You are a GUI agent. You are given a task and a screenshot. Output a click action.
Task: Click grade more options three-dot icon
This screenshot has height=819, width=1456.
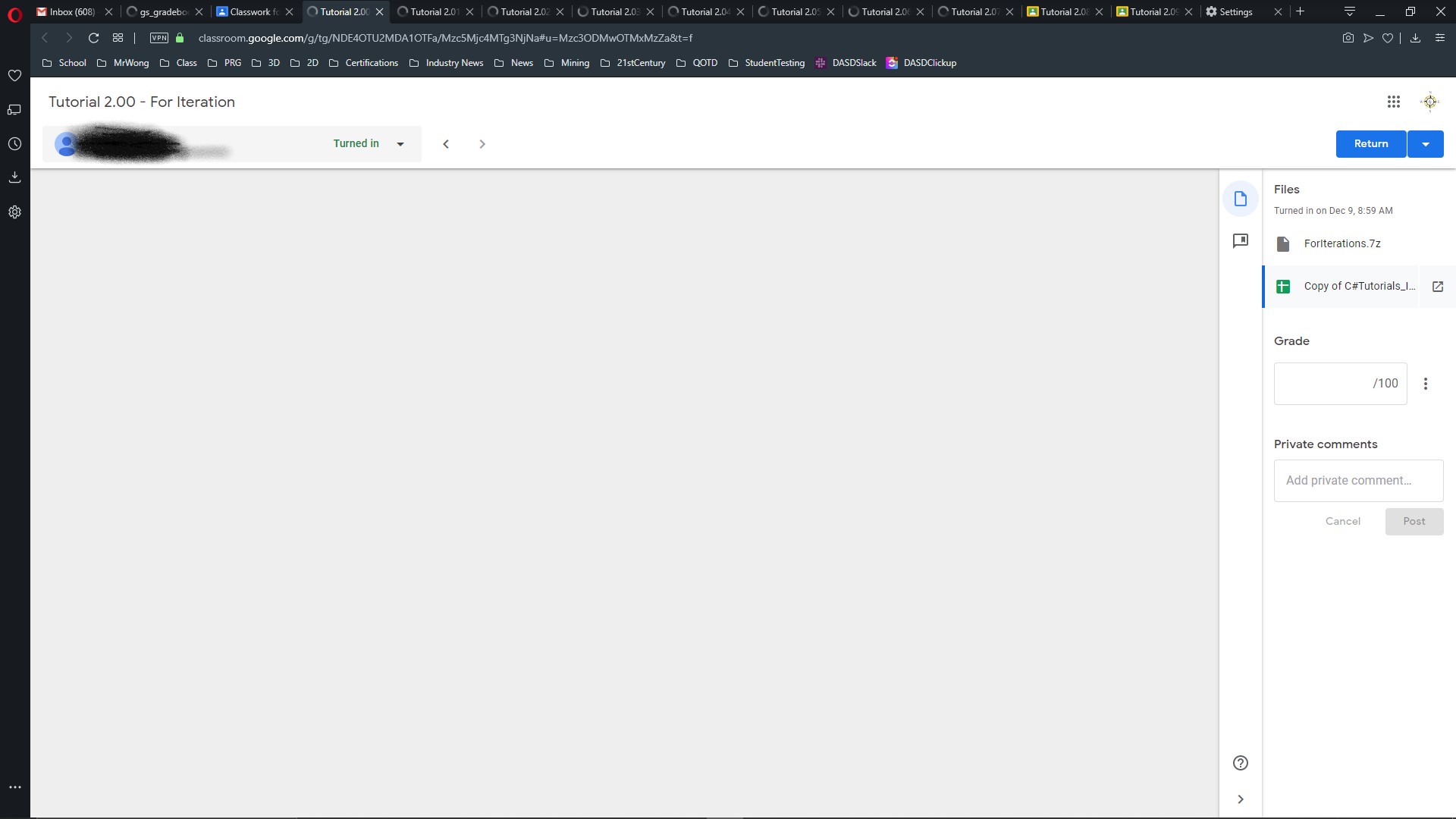(1426, 384)
